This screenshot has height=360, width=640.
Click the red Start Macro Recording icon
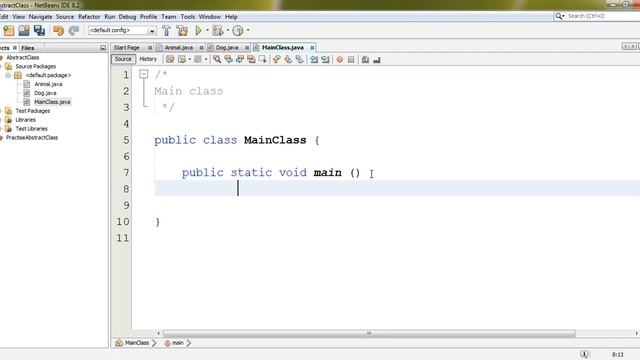(340, 60)
